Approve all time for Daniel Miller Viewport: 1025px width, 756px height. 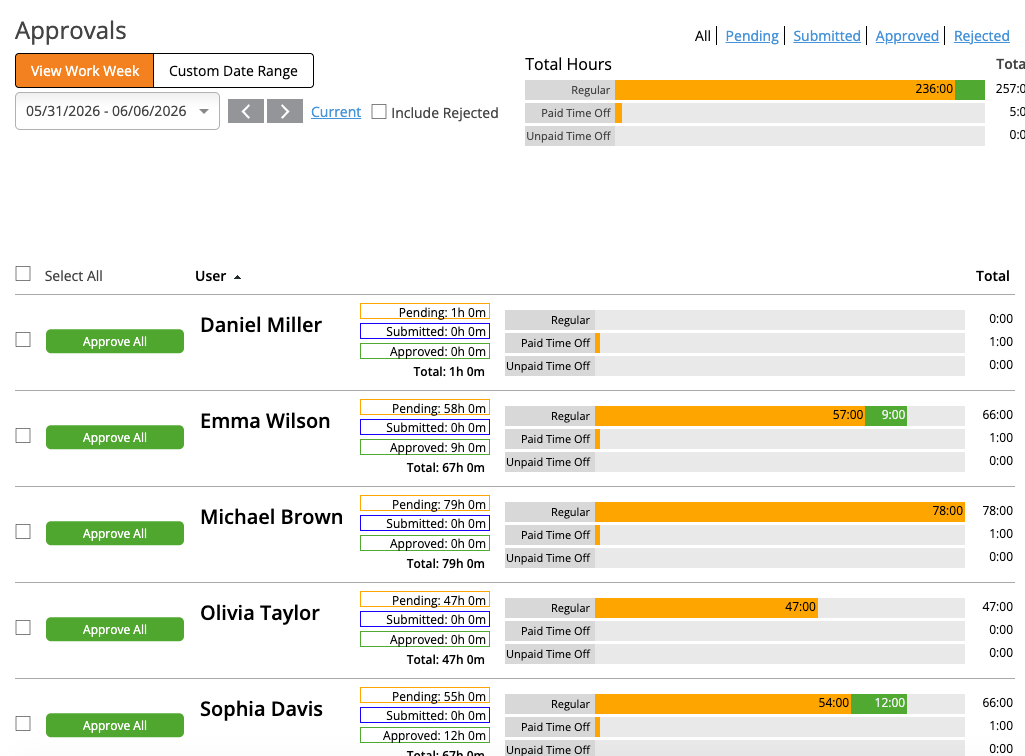point(115,341)
